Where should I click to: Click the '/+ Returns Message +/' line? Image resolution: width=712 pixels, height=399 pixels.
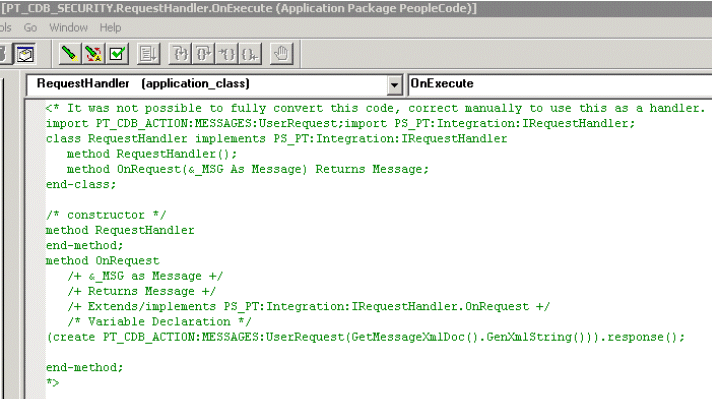[142, 291]
